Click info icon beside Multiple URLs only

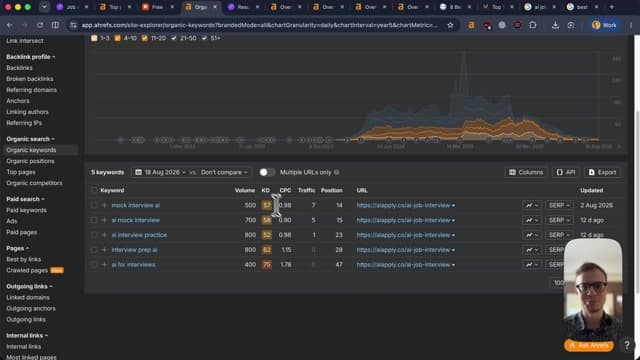(x=337, y=172)
